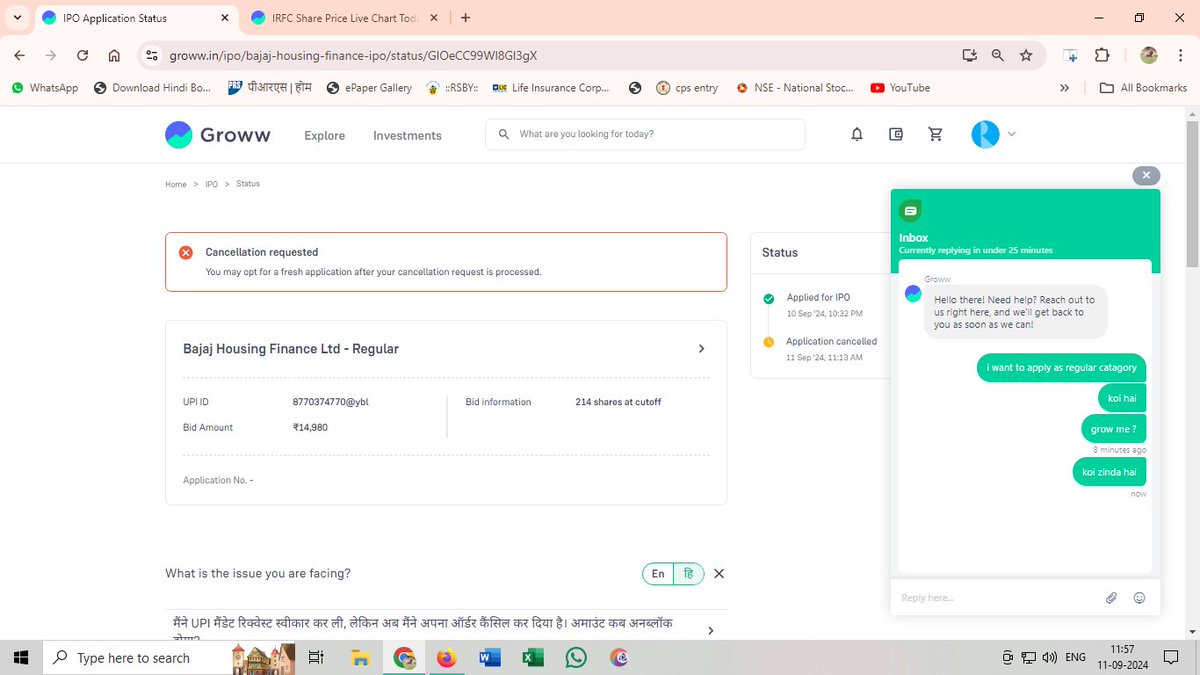The width and height of the screenshot is (1200, 675).
Task: Zoom control icon in address bar
Action: (997, 56)
